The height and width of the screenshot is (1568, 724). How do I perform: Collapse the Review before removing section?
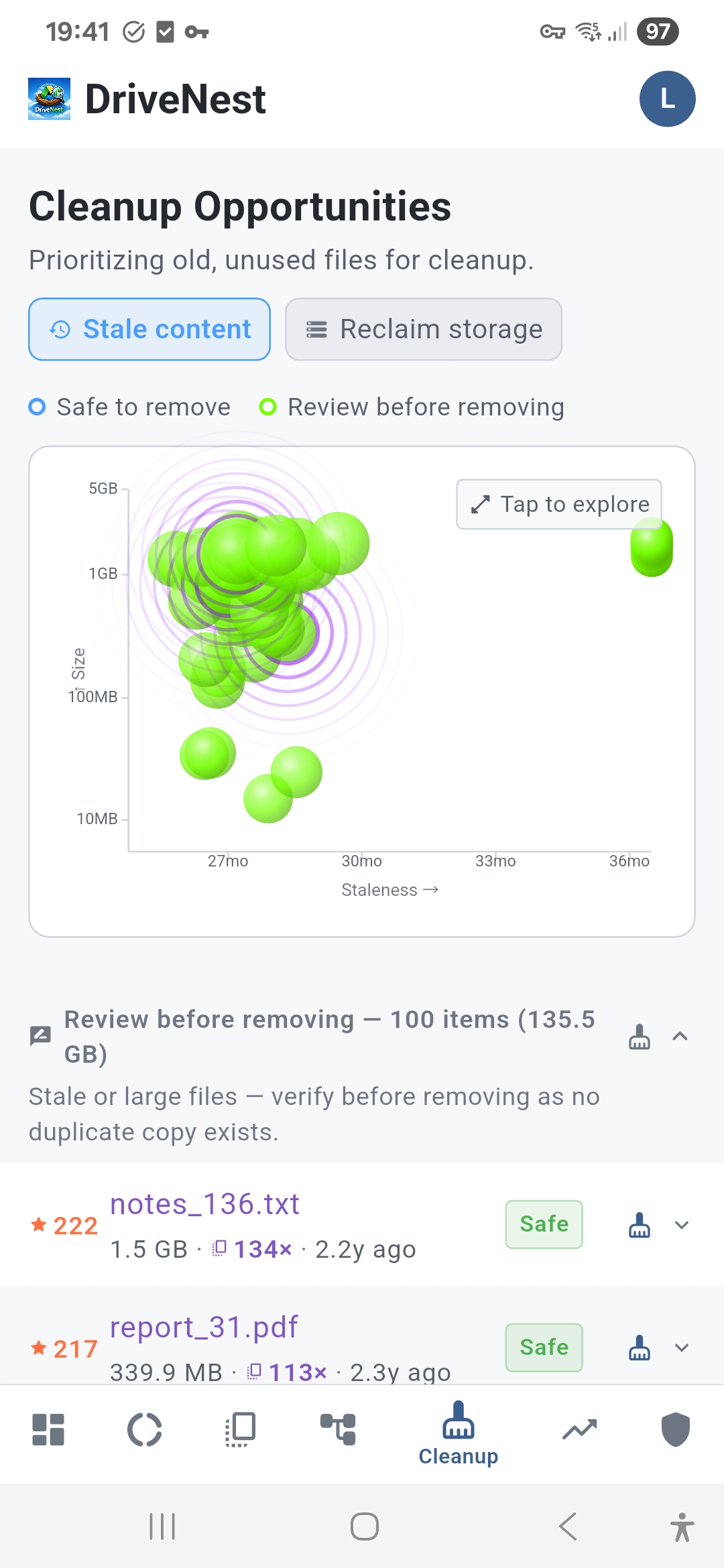click(x=680, y=1037)
